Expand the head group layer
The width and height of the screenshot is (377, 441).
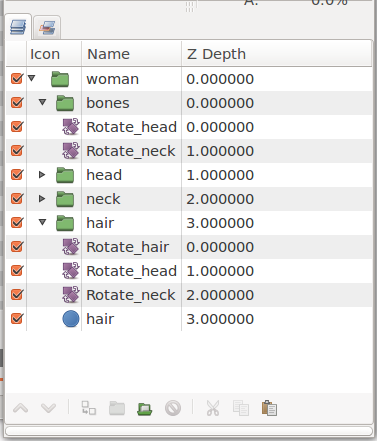click(42, 174)
